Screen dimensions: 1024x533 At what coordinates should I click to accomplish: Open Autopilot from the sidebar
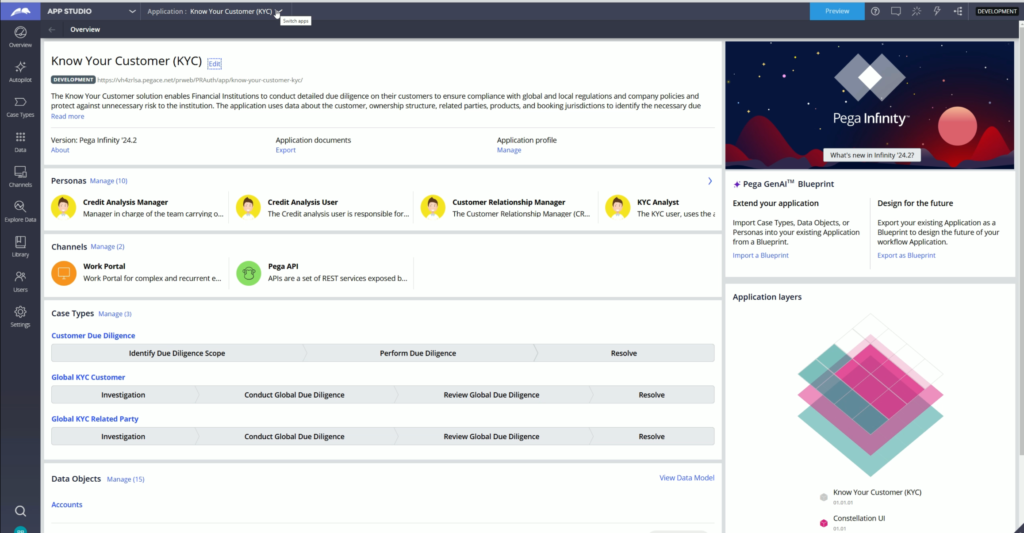(20, 71)
